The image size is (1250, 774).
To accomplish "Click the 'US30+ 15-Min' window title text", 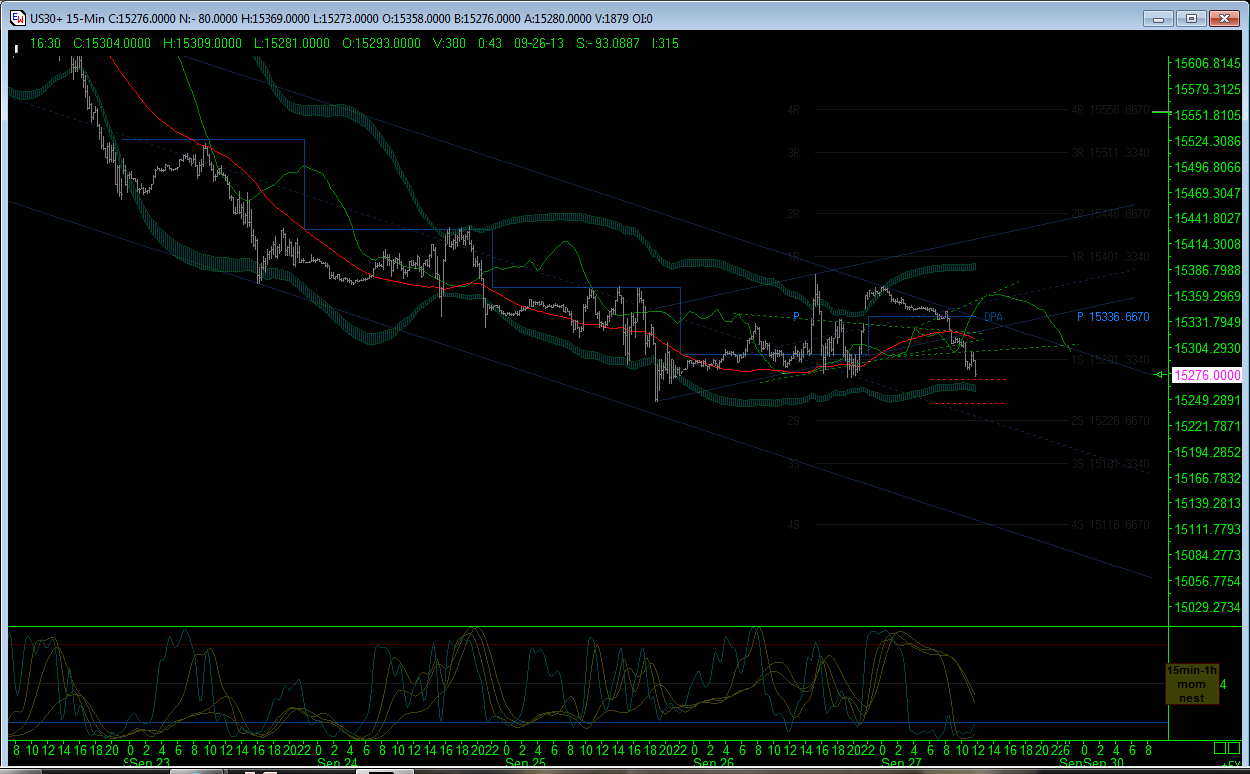I will point(68,18).
